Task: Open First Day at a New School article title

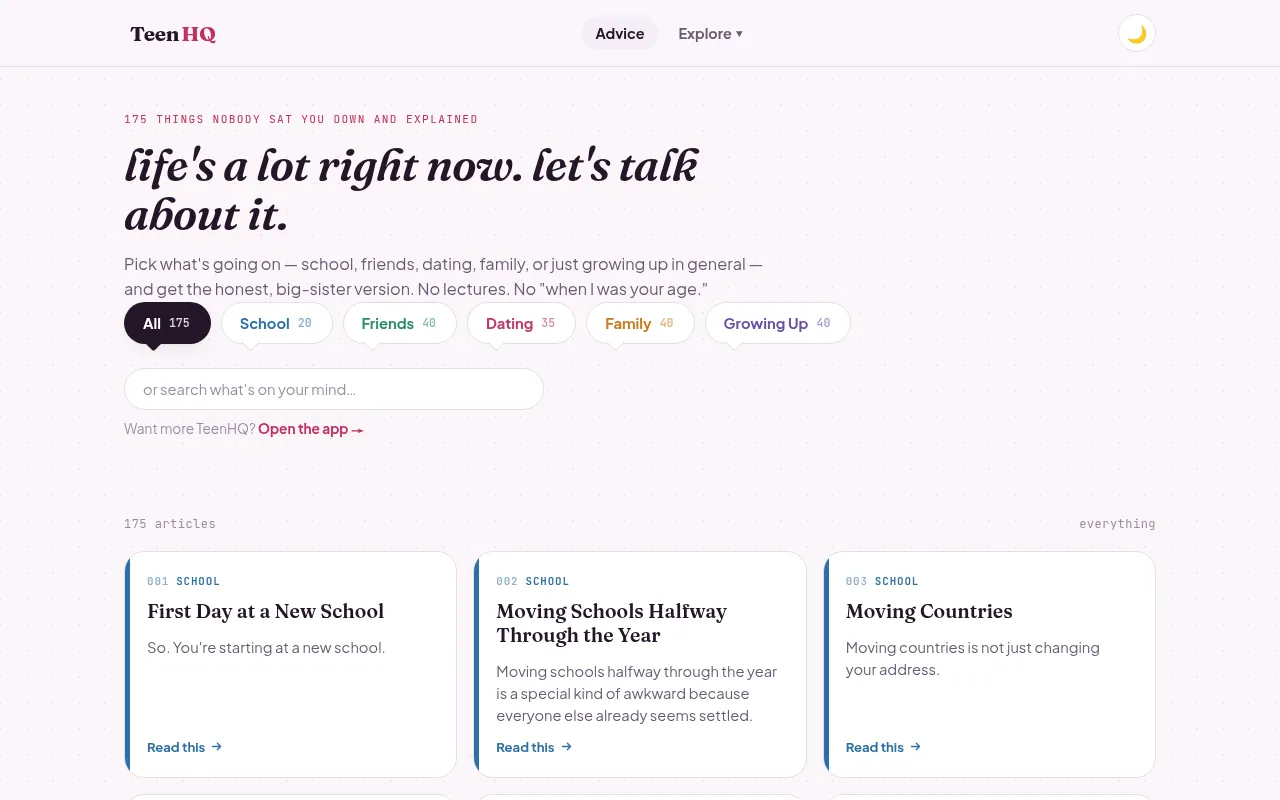Action: 265,611
